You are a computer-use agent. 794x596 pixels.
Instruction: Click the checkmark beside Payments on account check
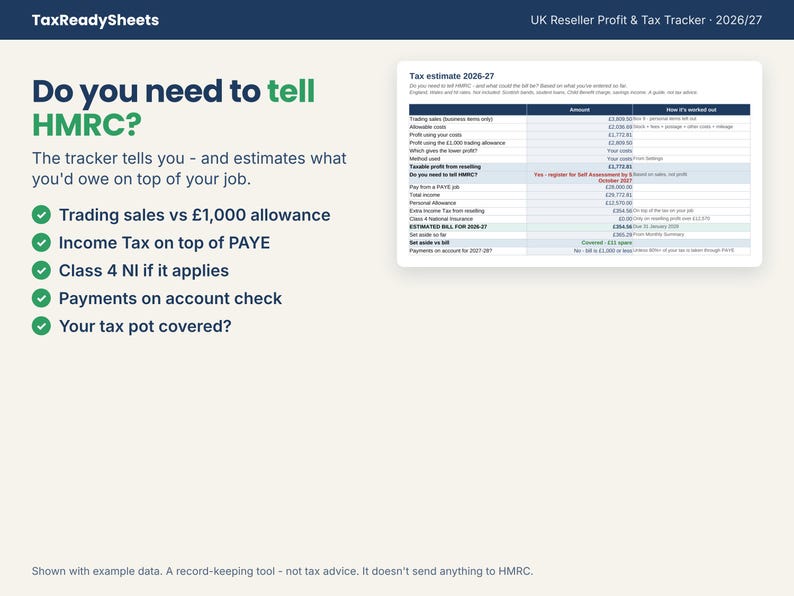coord(41,298)
